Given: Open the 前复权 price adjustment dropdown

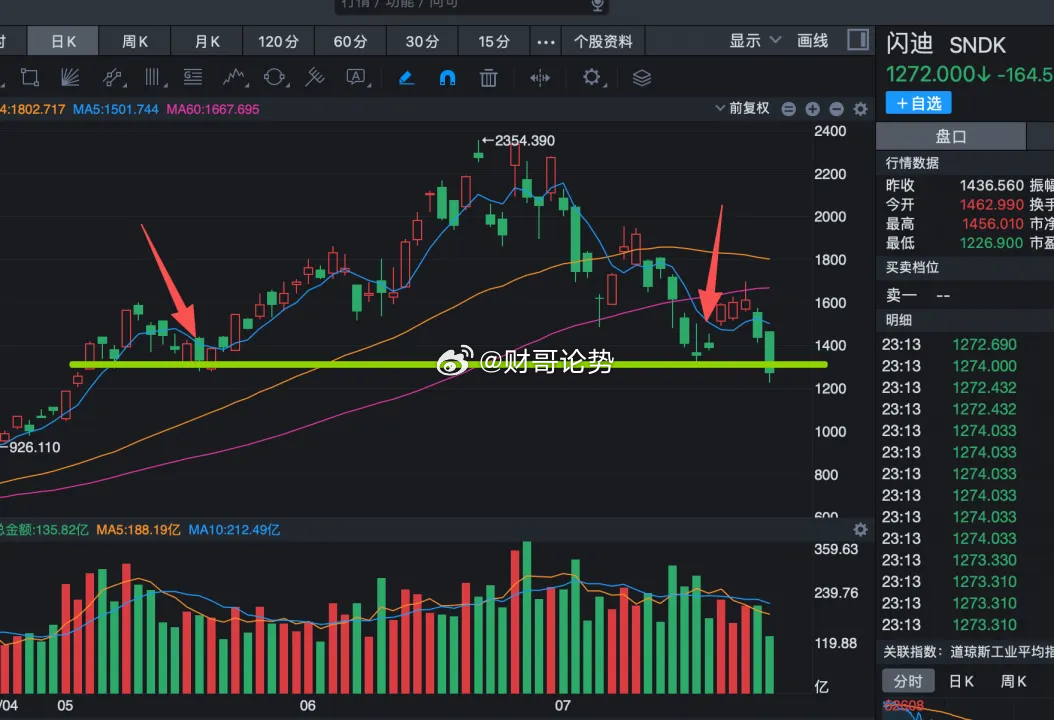Looking at the screenshot, I should (742, 108).
